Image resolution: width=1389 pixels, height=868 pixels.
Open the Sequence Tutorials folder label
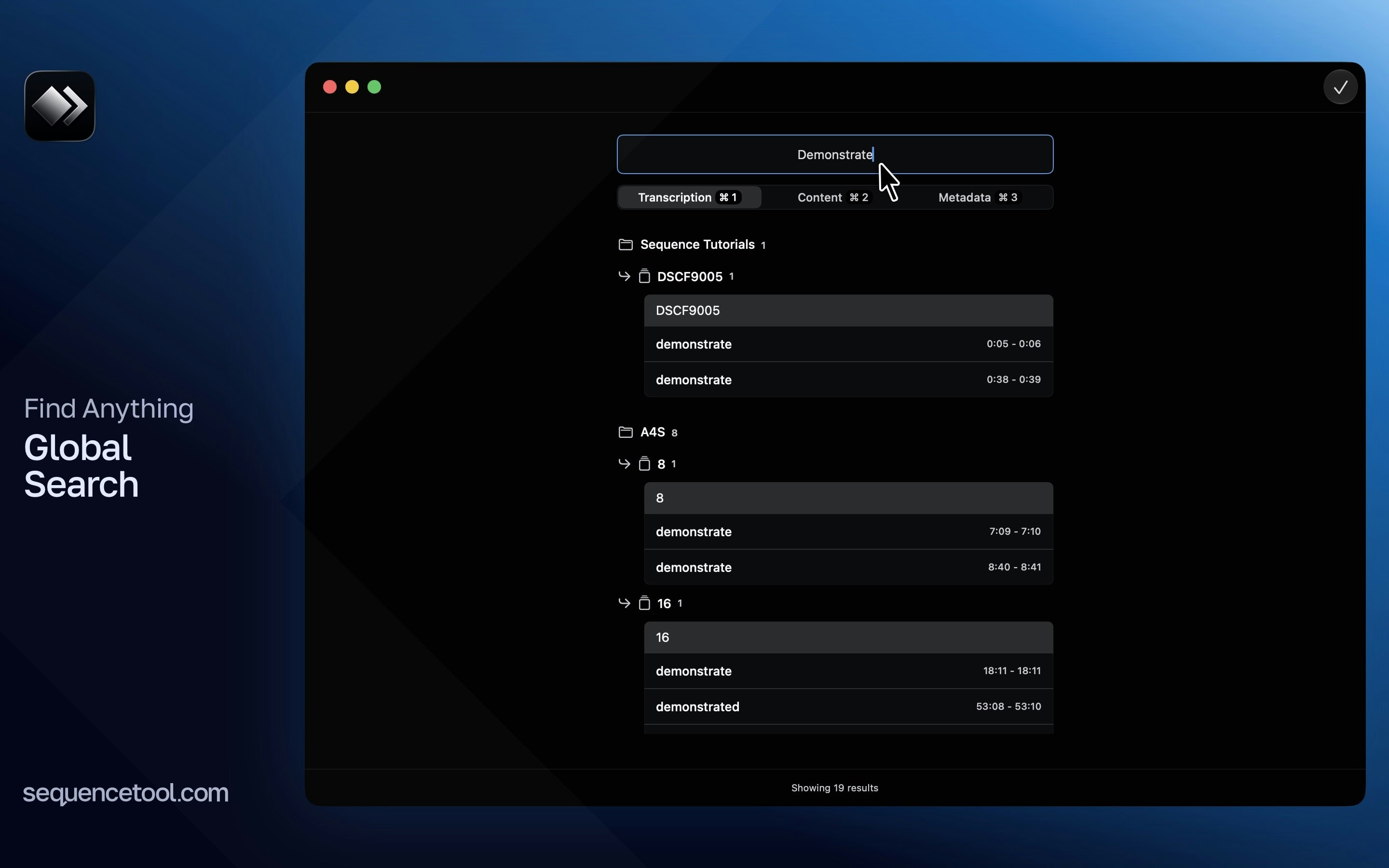pyautogui.click(x=697, y=244)
